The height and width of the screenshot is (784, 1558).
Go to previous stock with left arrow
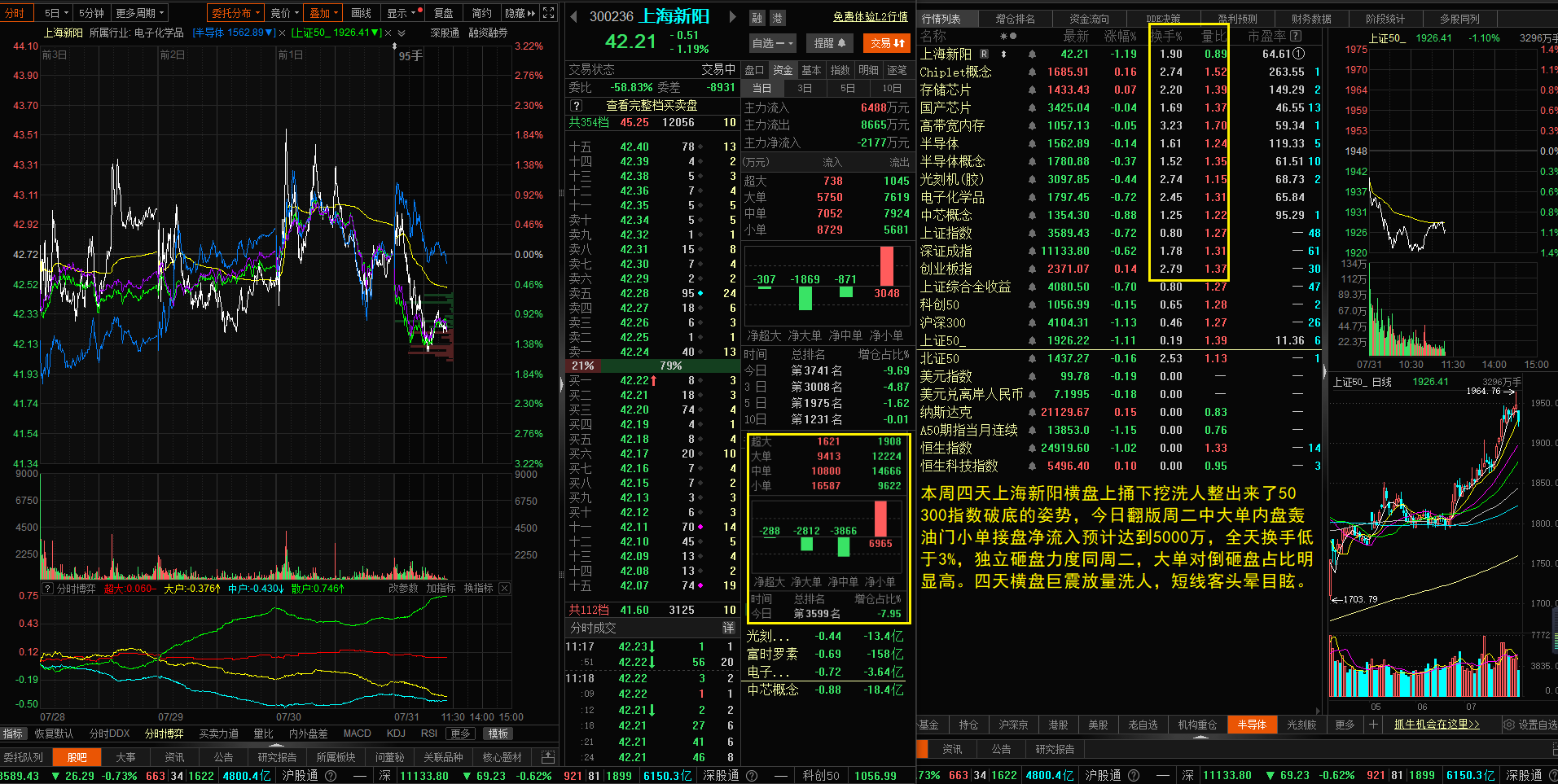pos(573,16)
